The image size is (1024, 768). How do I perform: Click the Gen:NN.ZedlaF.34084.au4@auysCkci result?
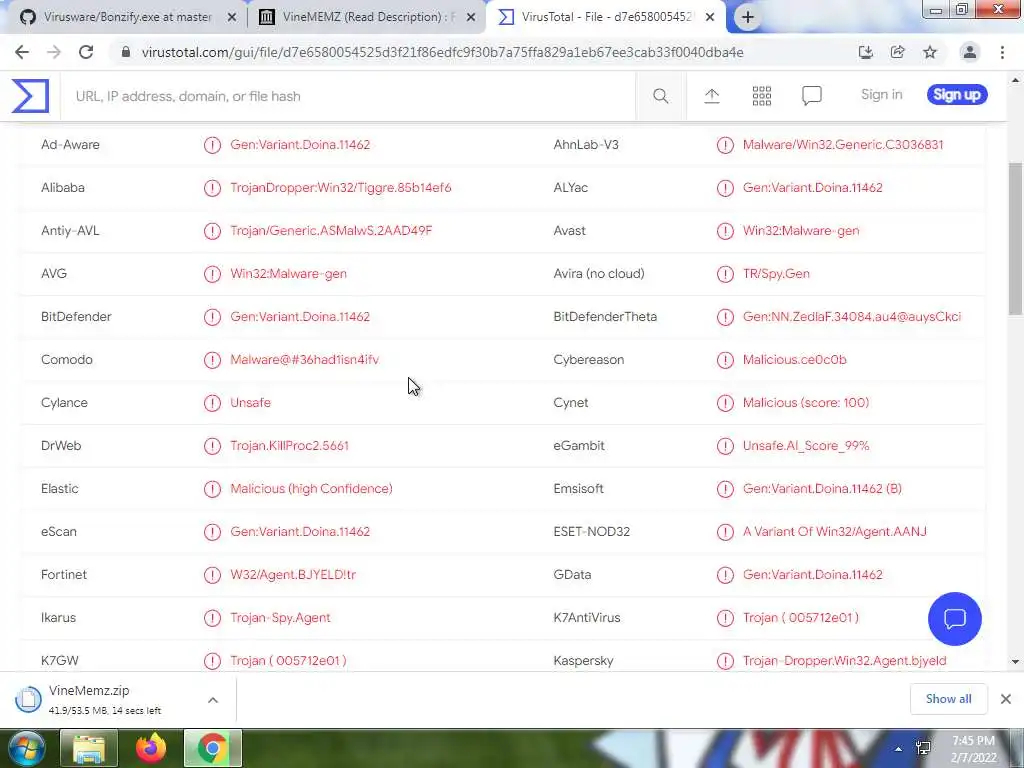click(852, 317)
